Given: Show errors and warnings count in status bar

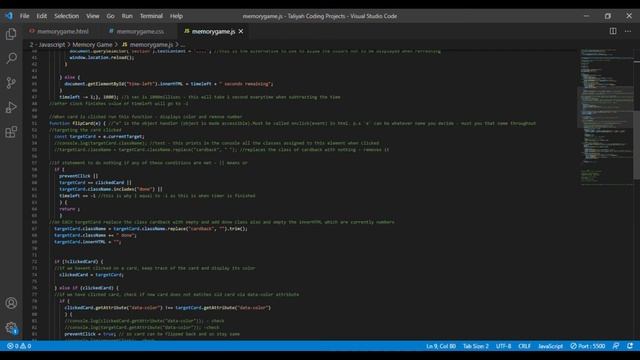Looking at the screenshot, I should (19, 346).
